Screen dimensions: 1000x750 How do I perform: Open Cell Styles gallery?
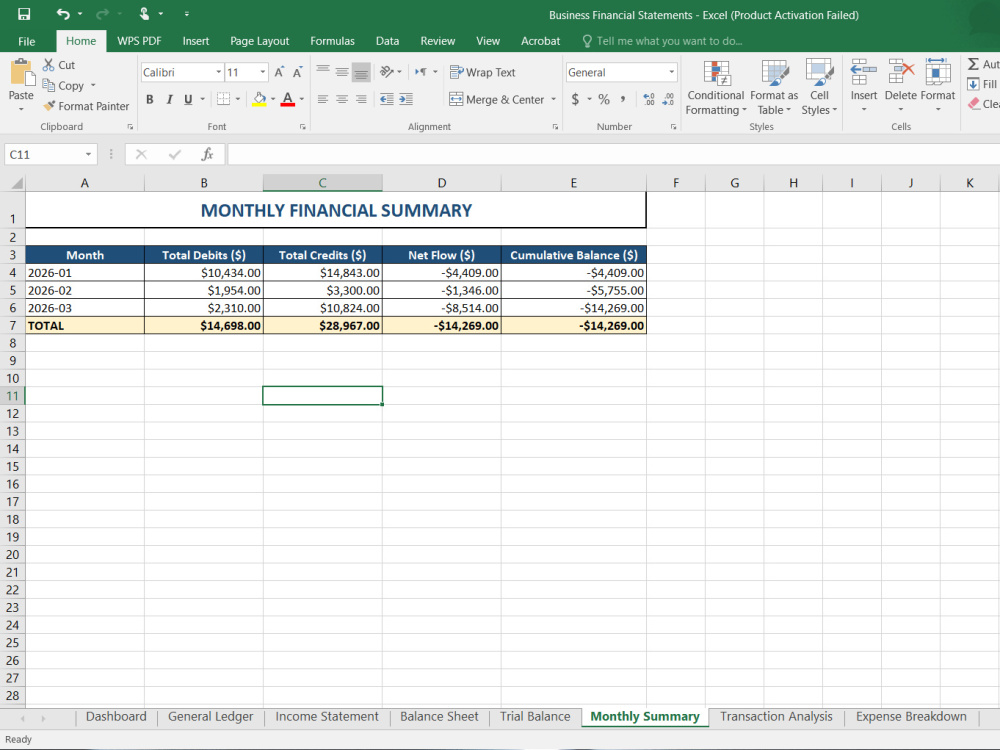[x=819, y=87]
